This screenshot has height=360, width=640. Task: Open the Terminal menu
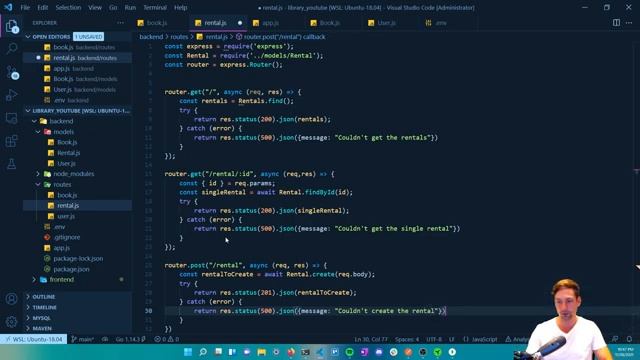coord(155,7)
